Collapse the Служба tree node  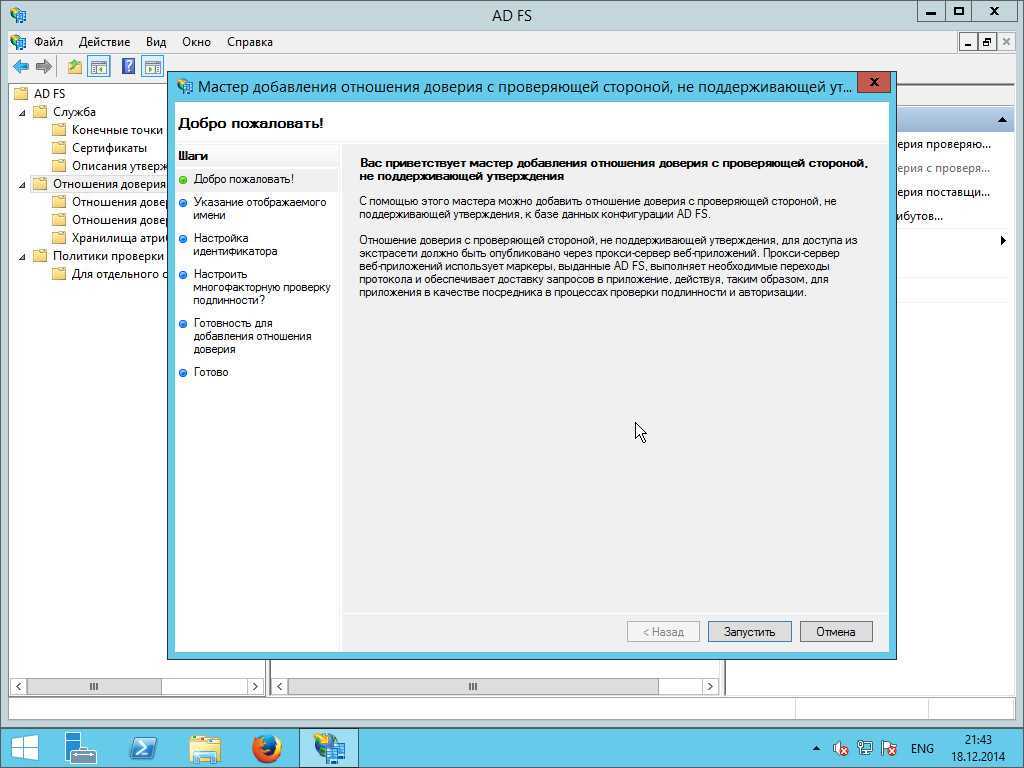23,112
